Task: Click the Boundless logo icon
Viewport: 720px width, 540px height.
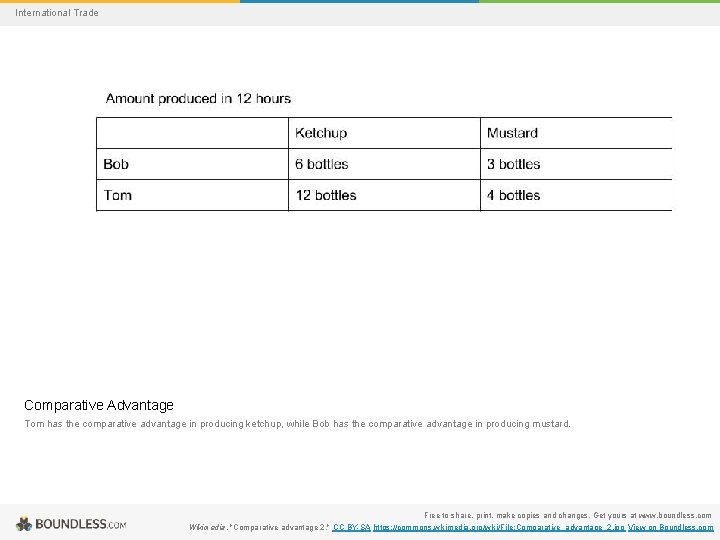Action: [x=23, y=524]
